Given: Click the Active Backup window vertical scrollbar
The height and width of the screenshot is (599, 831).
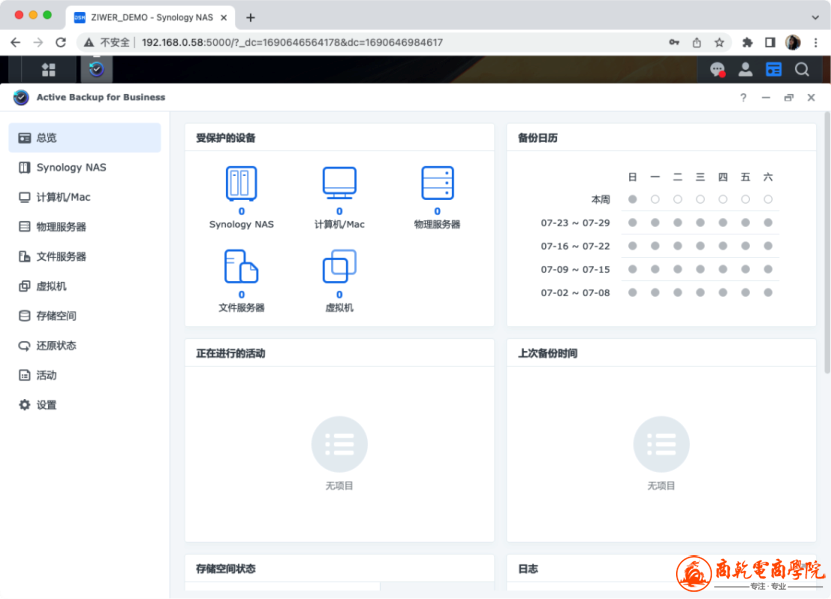Looking at the screenshot, I should click(827, 243).
